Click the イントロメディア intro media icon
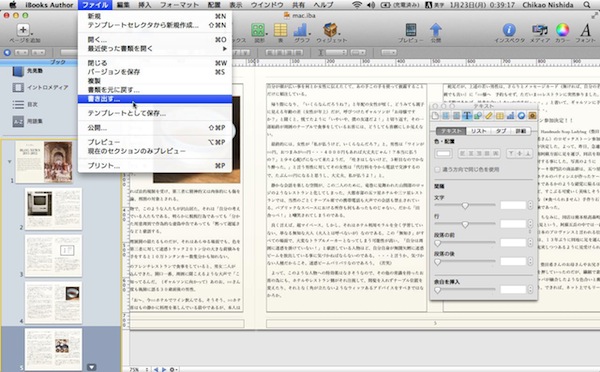The image size is (600, 372). [18, 88]
